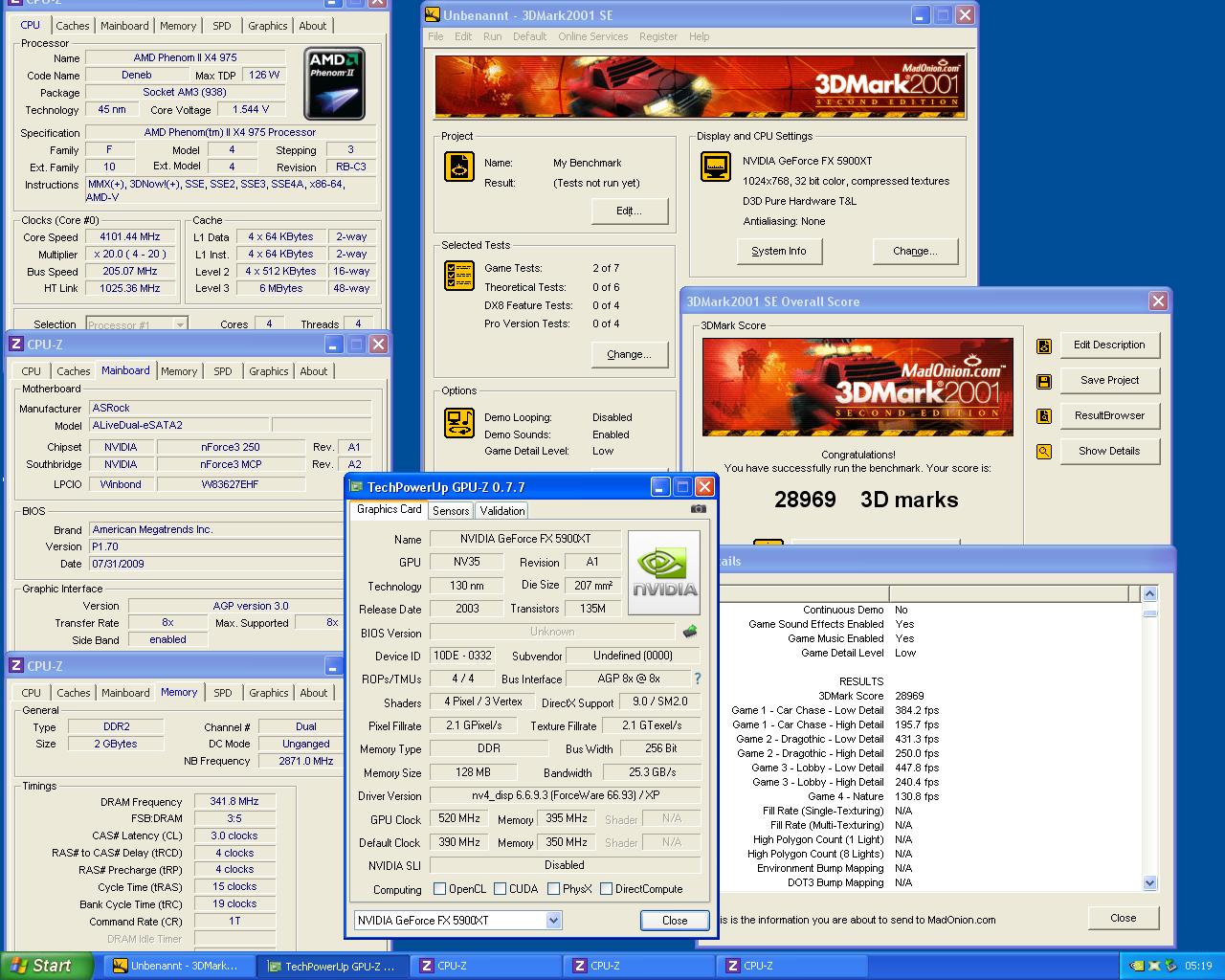Screen dimensions: 1225x980
Task: Click the Core Speed value in CPU-Z
Action: tap(130, 236)
